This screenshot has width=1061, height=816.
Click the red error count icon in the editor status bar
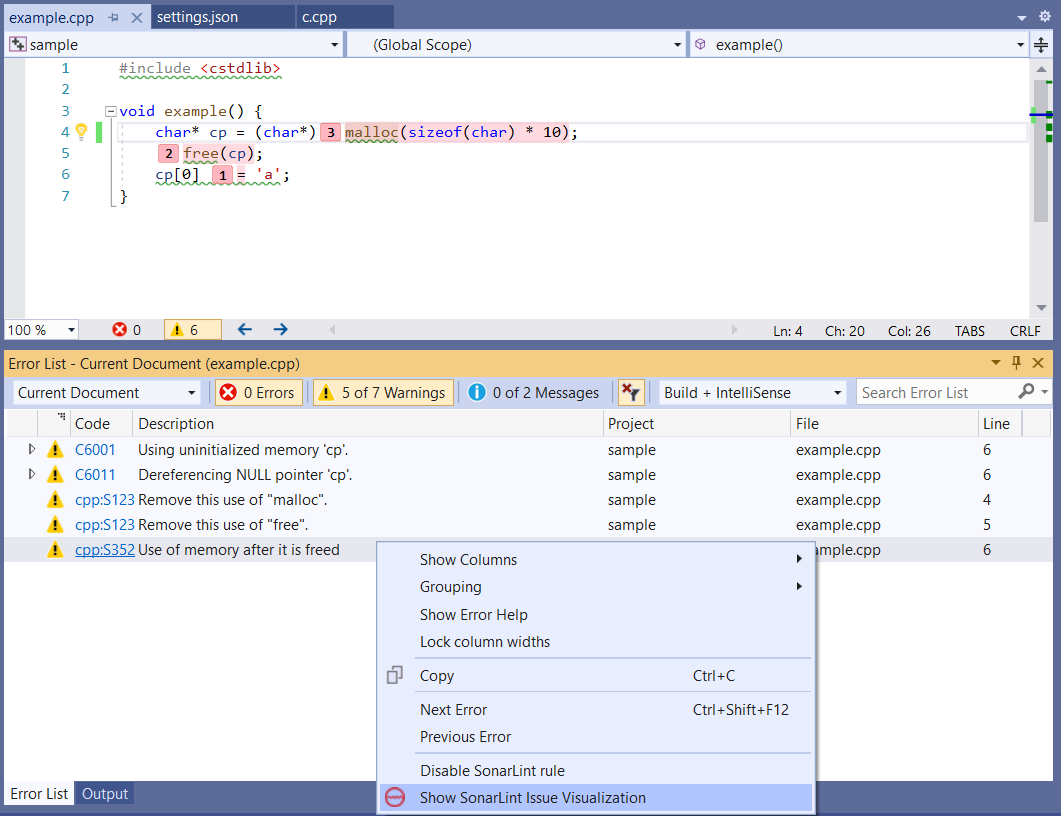[x=120, y=330]
